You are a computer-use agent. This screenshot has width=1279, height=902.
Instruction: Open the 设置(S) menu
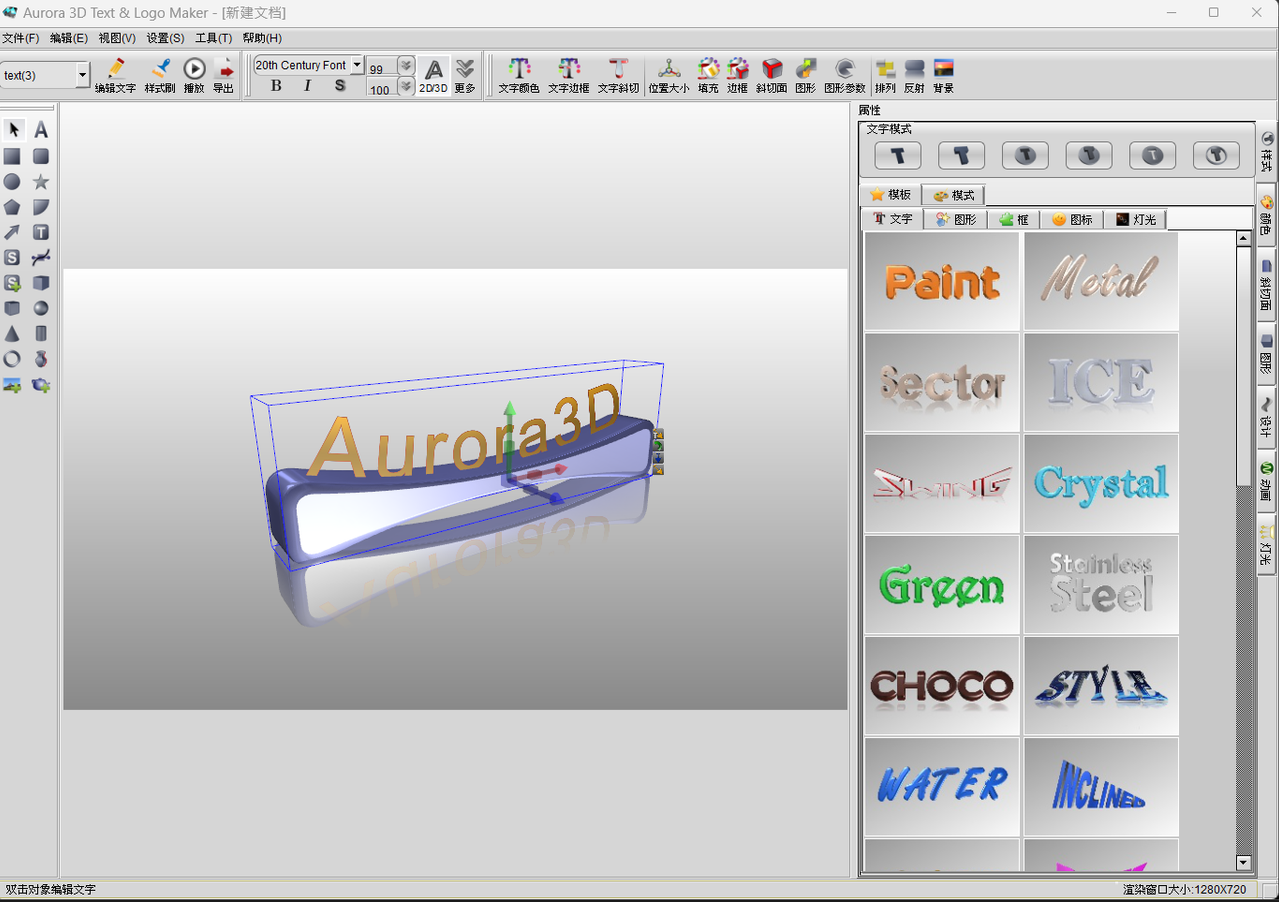(165, 38)
